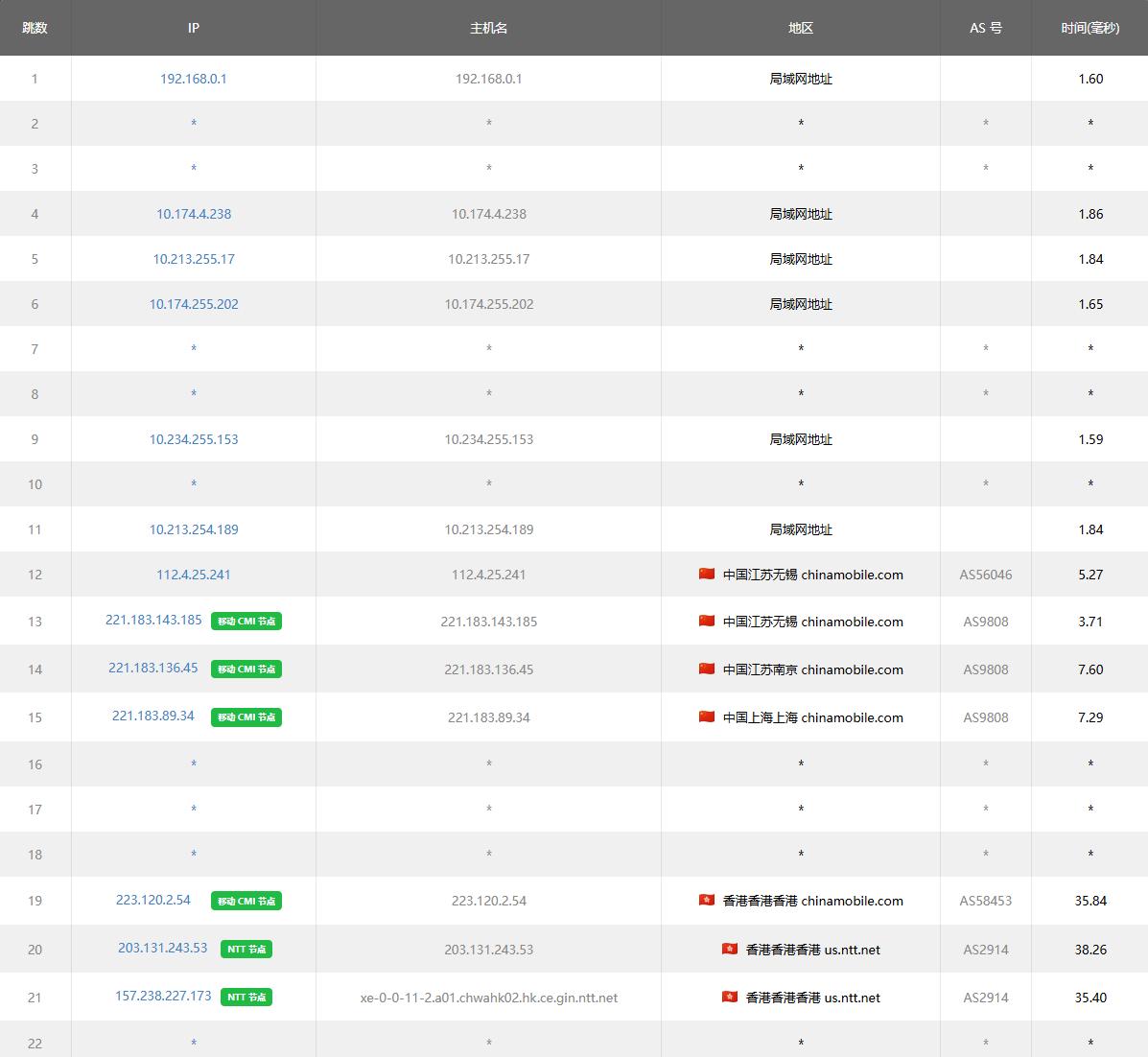Click the 时间(毫秒) column header
This screenshot has height=1057, width=1148.
click(x=1090, y=28)
